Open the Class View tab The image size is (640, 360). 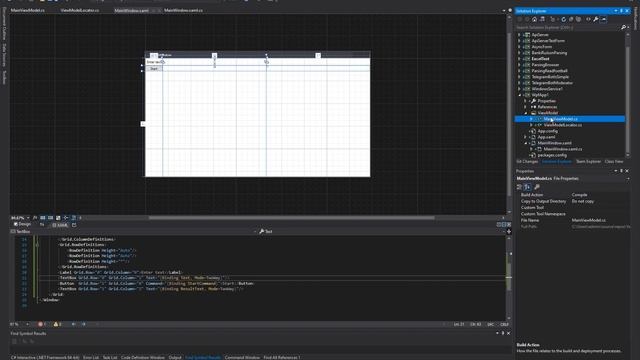614,162
